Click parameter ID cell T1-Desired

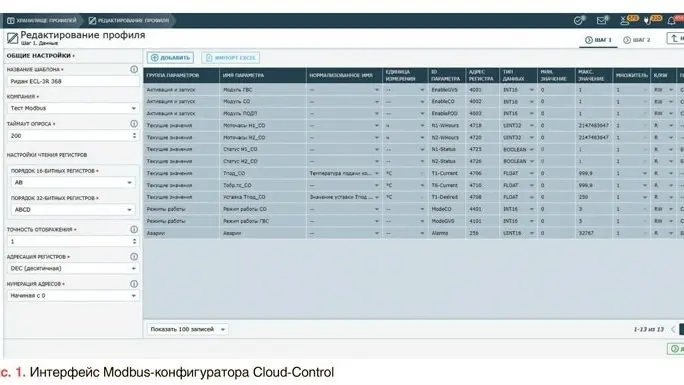447,197
